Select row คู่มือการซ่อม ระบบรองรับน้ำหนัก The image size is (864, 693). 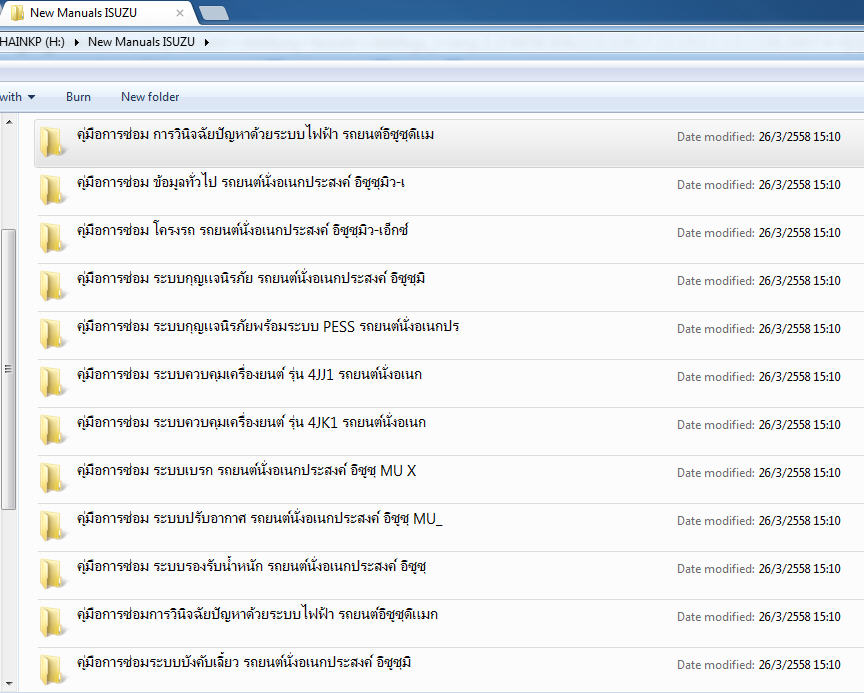tap(449, 574)
